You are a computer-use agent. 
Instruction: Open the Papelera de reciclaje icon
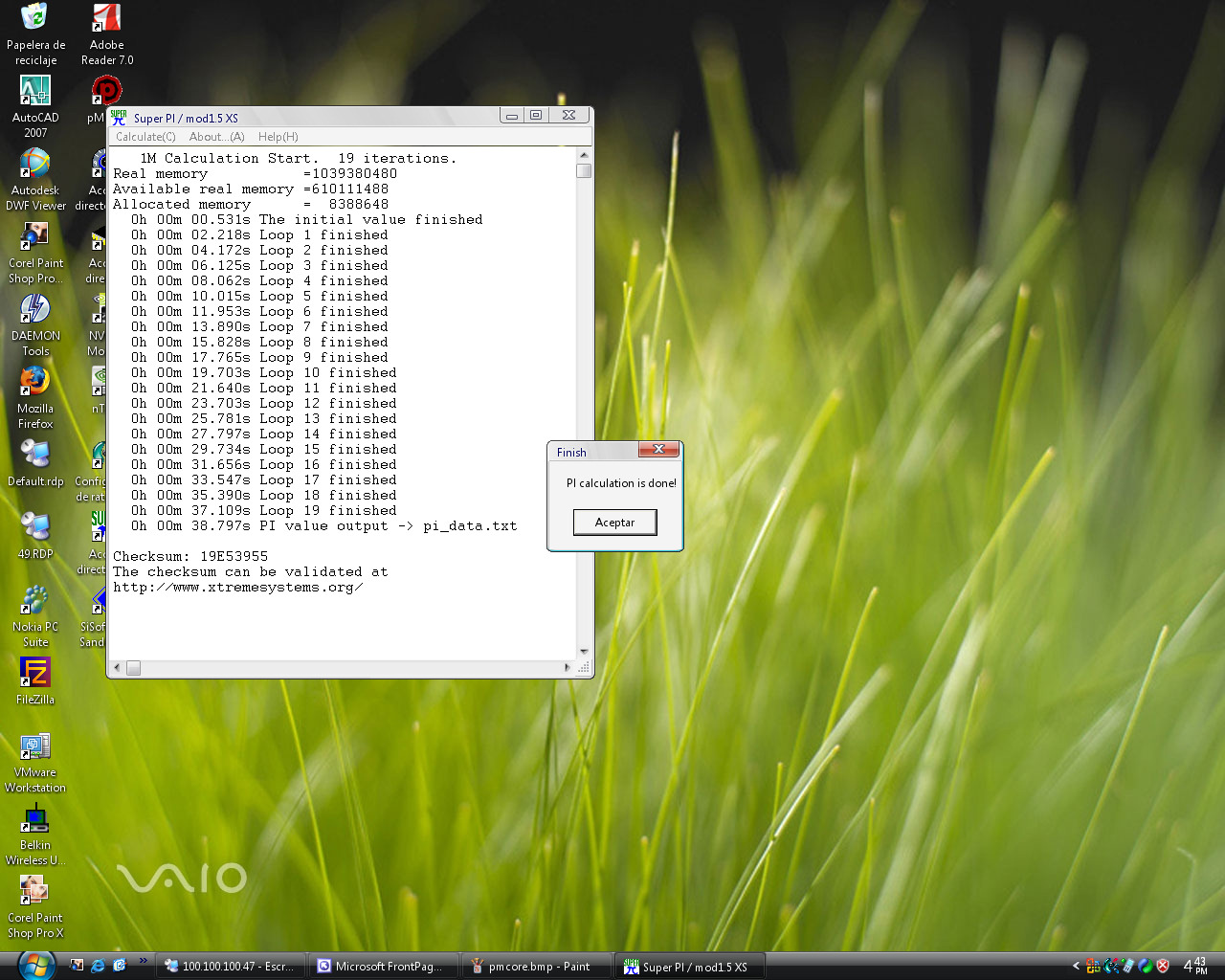click(35, 19)
